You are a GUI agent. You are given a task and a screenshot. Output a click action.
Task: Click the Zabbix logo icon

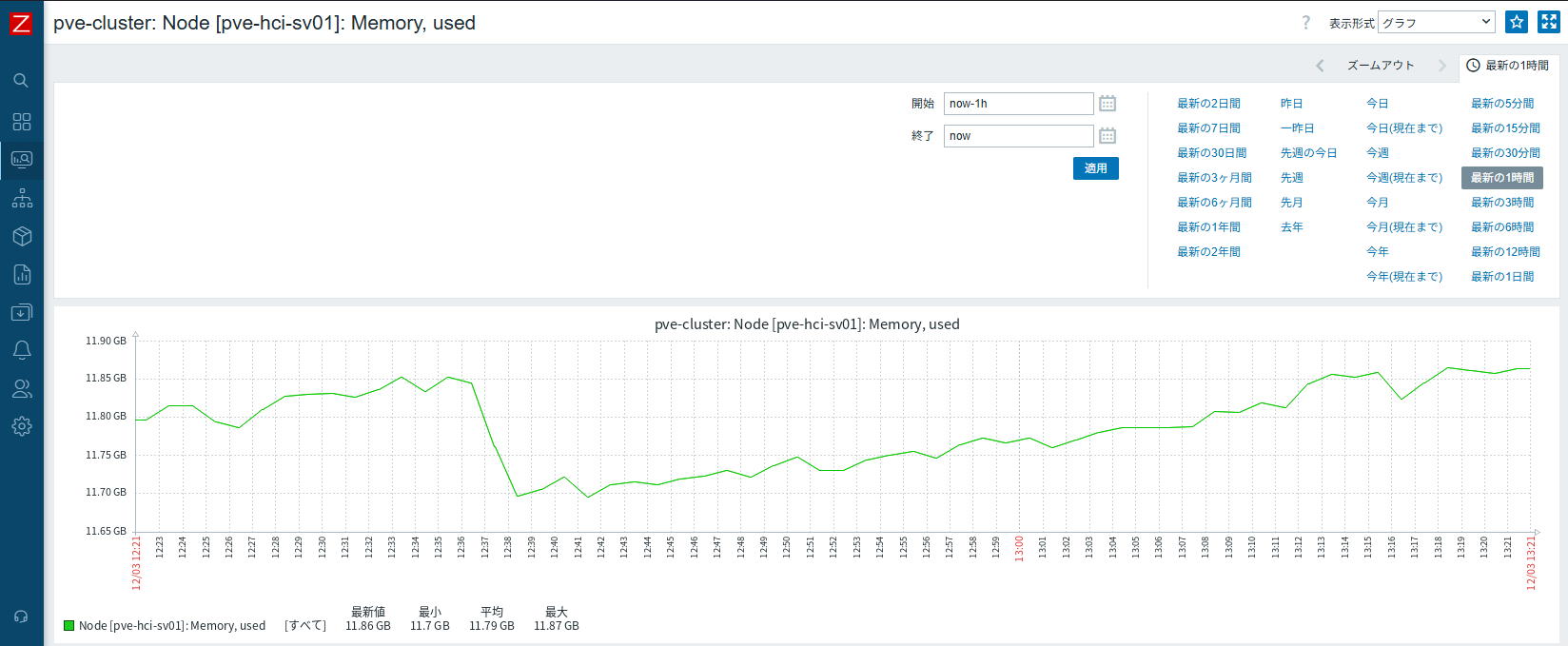pyautogui.click(x=21, y=23)
